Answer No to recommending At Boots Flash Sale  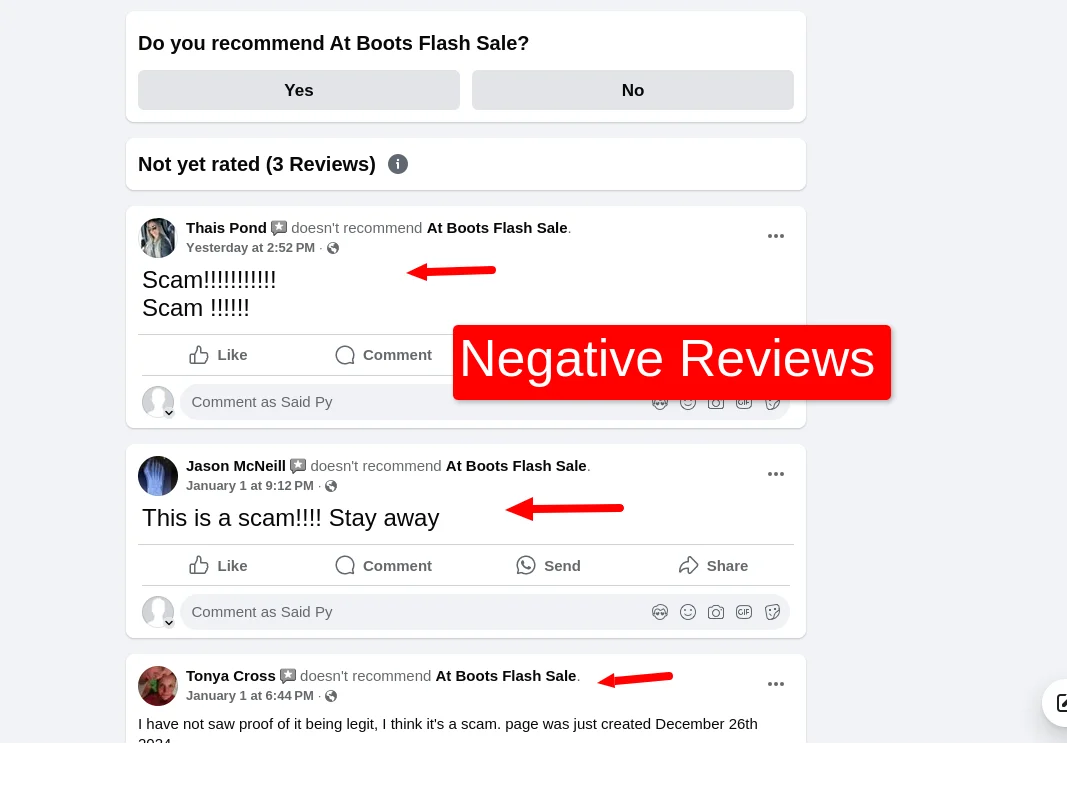click(633, 90)
